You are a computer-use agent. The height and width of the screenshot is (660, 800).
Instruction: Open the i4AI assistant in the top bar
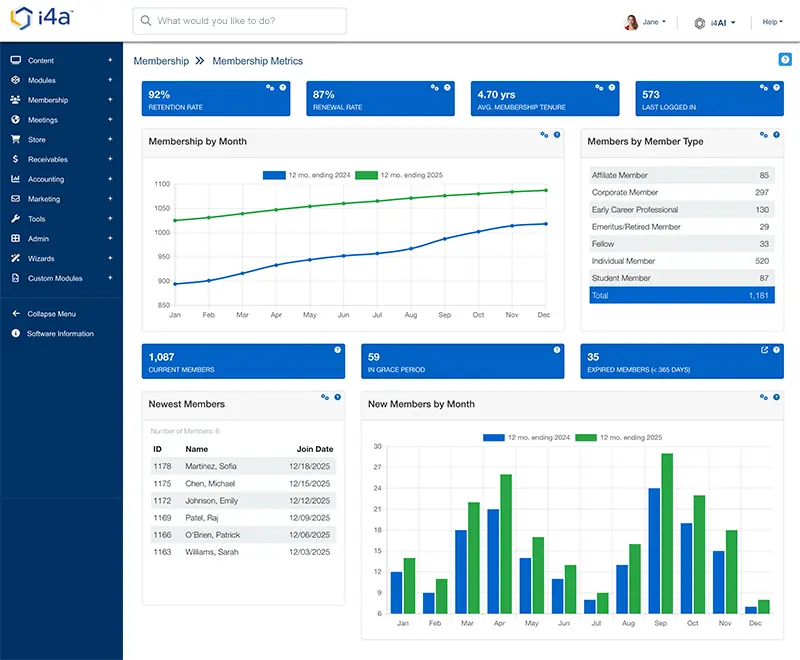pos(715,21)
